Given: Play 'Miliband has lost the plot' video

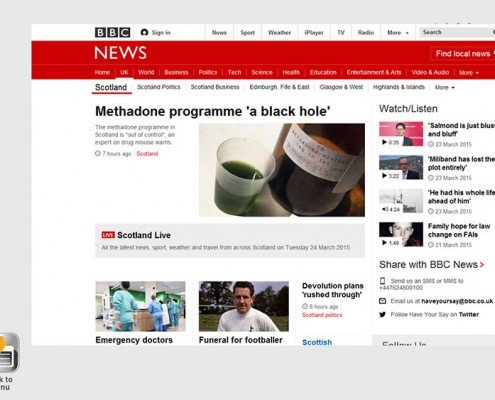Looking at the screenshot, I should (x=401, y=167).
